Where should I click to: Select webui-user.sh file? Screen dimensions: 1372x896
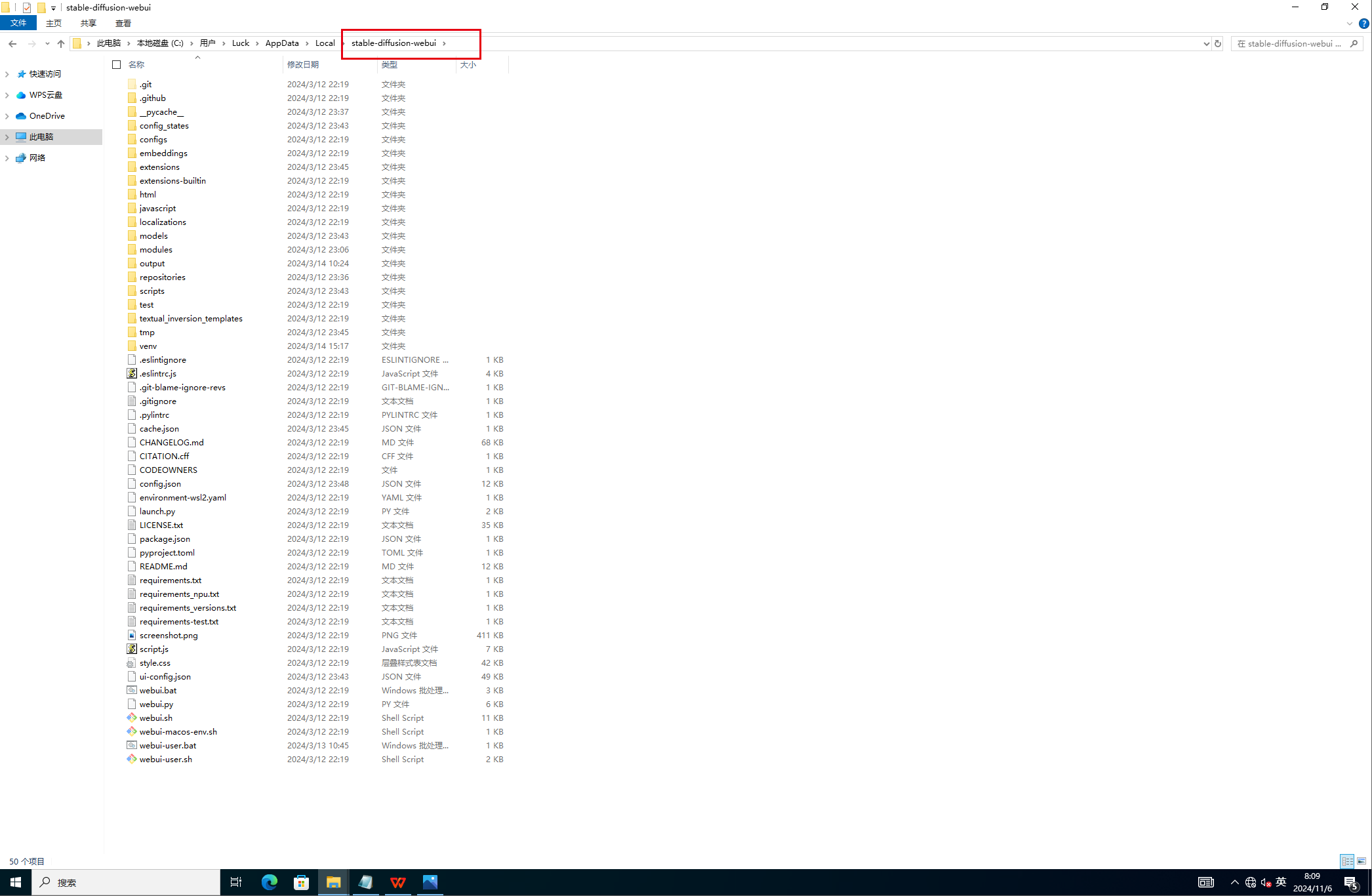point(166,759)
